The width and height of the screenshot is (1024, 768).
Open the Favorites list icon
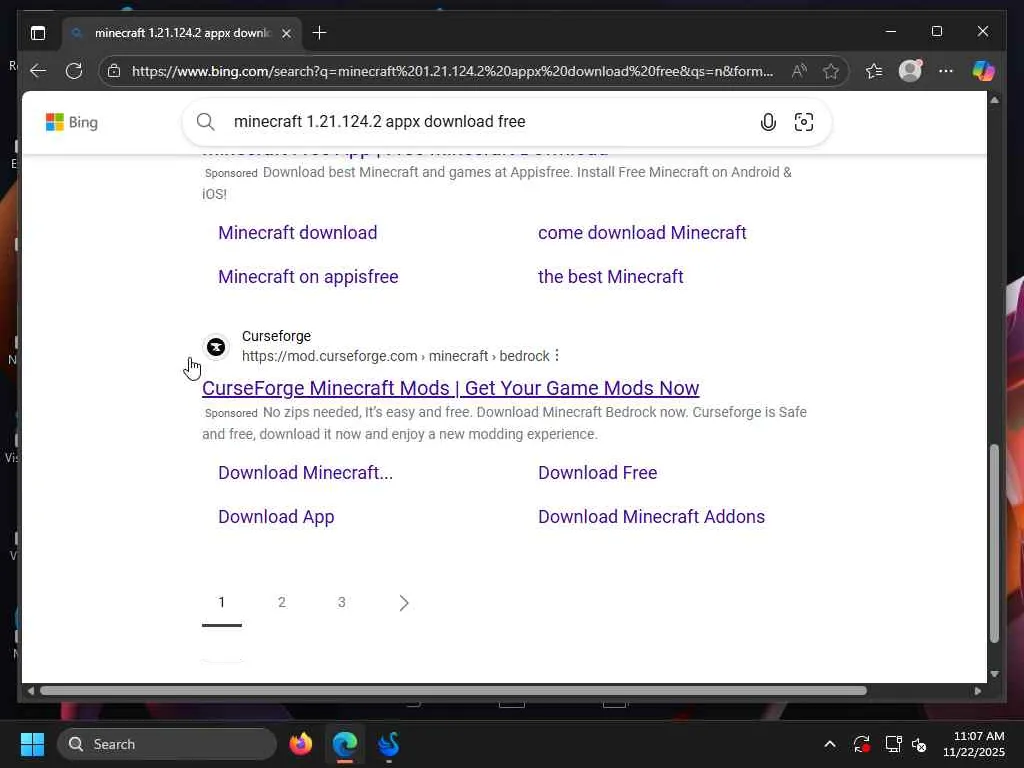(x=874, y=71)
